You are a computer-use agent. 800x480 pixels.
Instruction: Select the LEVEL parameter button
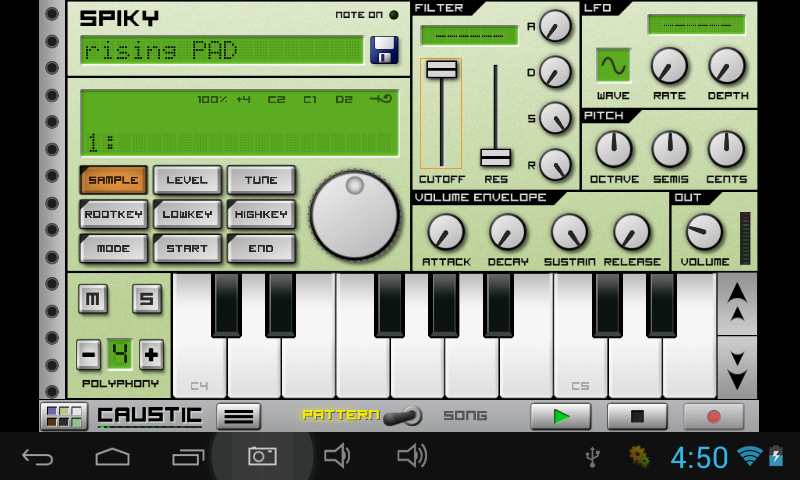[187, 180]
